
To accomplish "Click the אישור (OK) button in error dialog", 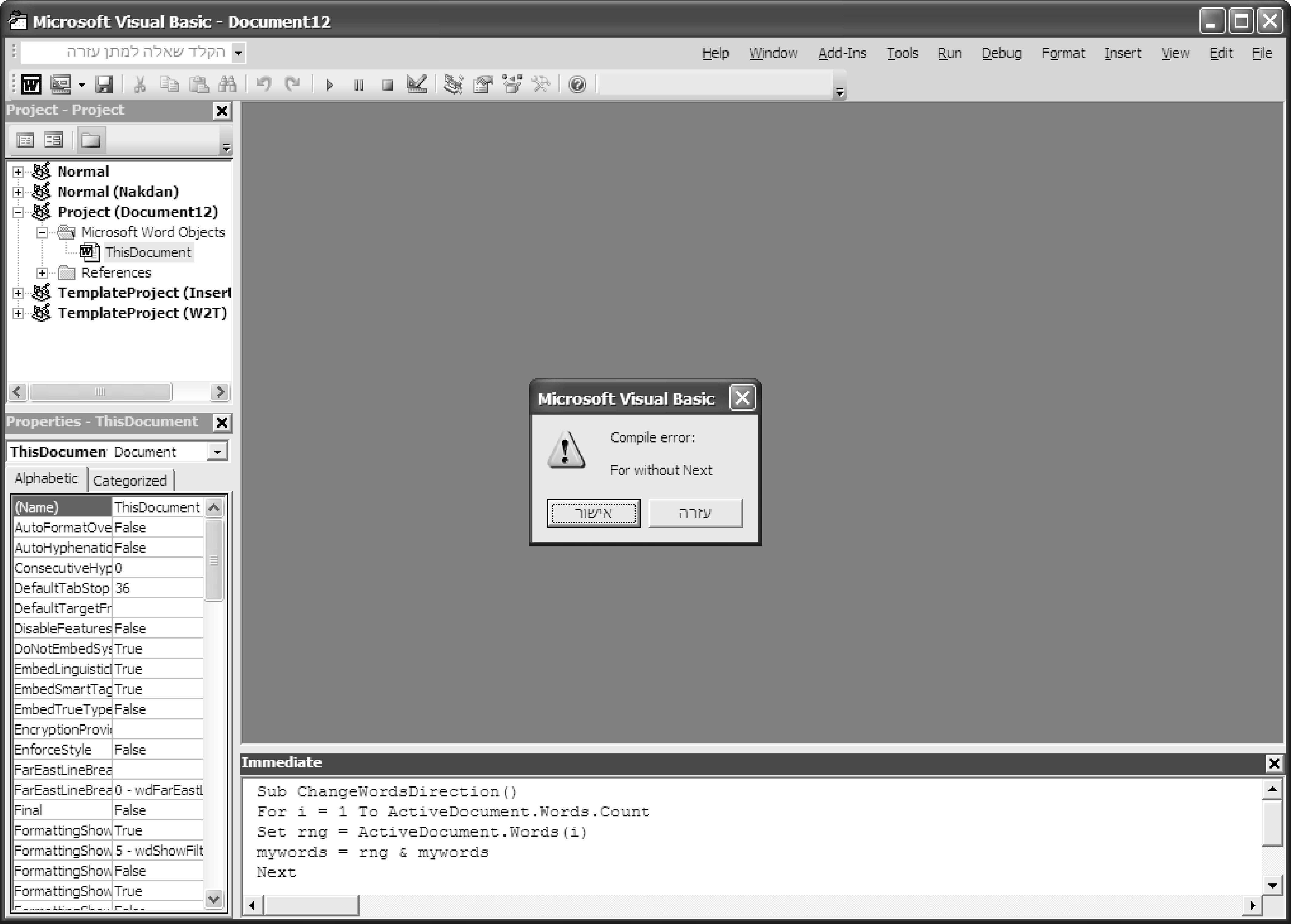I will (593, 513).
